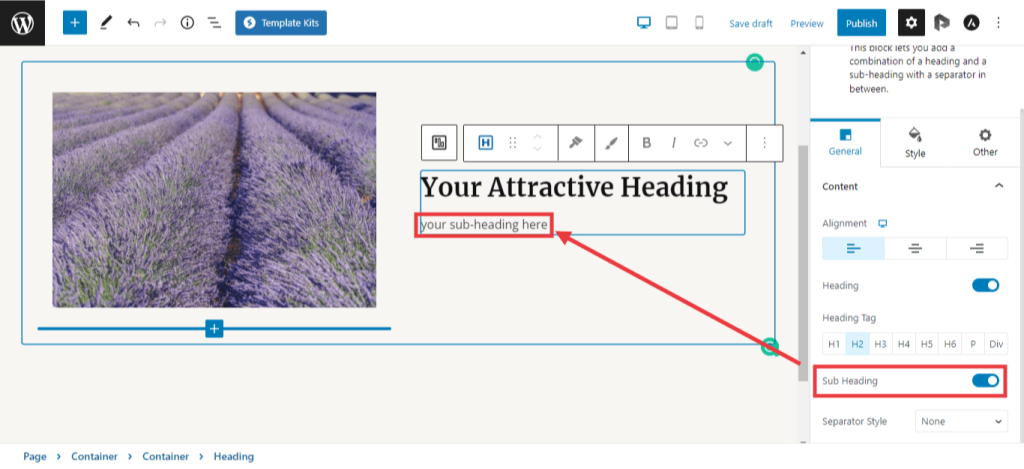Switch to the Other tab
The image size is (1024, 469).
pos(985,143)
